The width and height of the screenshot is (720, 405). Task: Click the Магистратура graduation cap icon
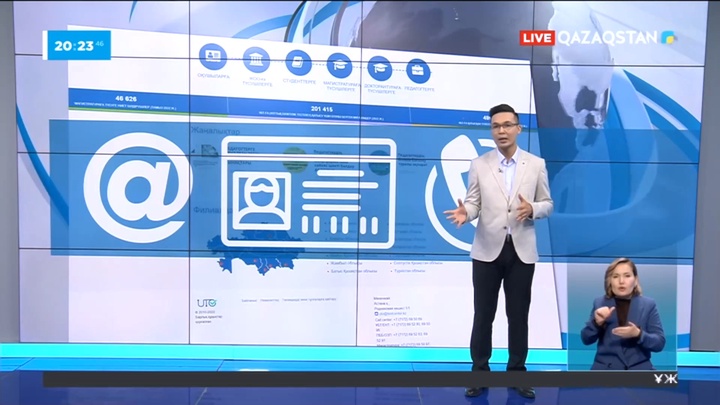[x=339, y=65]
